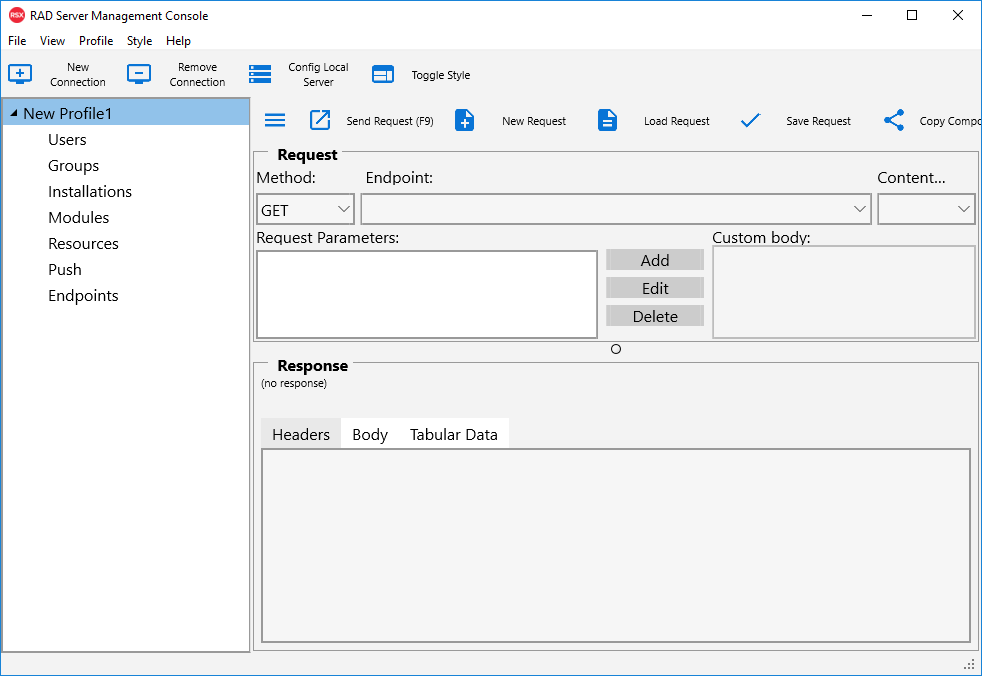The image size is (982, 676).
Task: Open the hamburger menu icon
Action: pos(275,120)
